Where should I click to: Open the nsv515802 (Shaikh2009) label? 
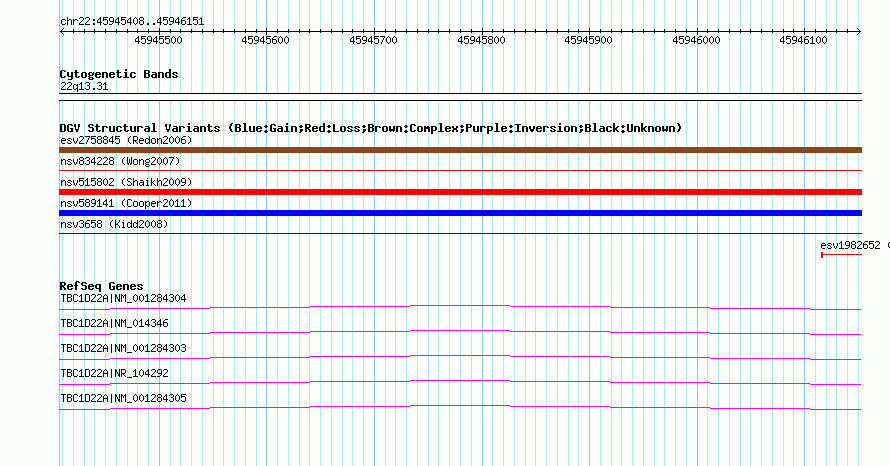point(126,182)
